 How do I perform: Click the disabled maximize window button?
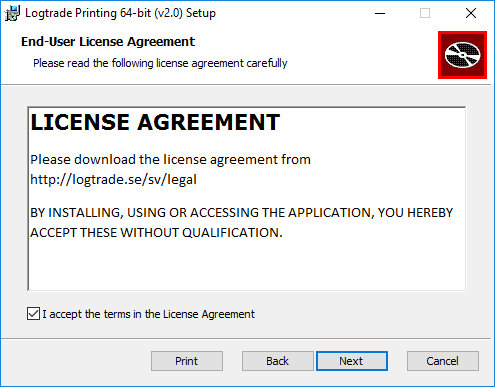coord(425,13)
